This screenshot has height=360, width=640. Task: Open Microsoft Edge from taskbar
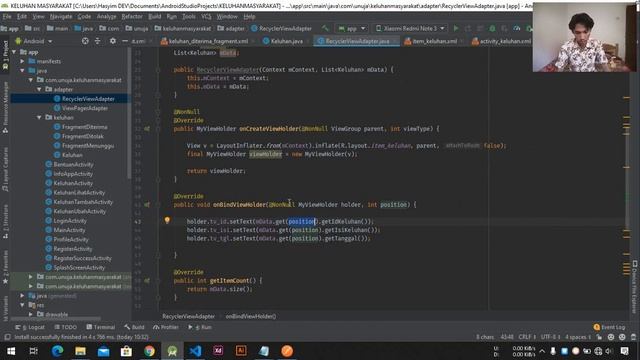click(x=57, y=351)
